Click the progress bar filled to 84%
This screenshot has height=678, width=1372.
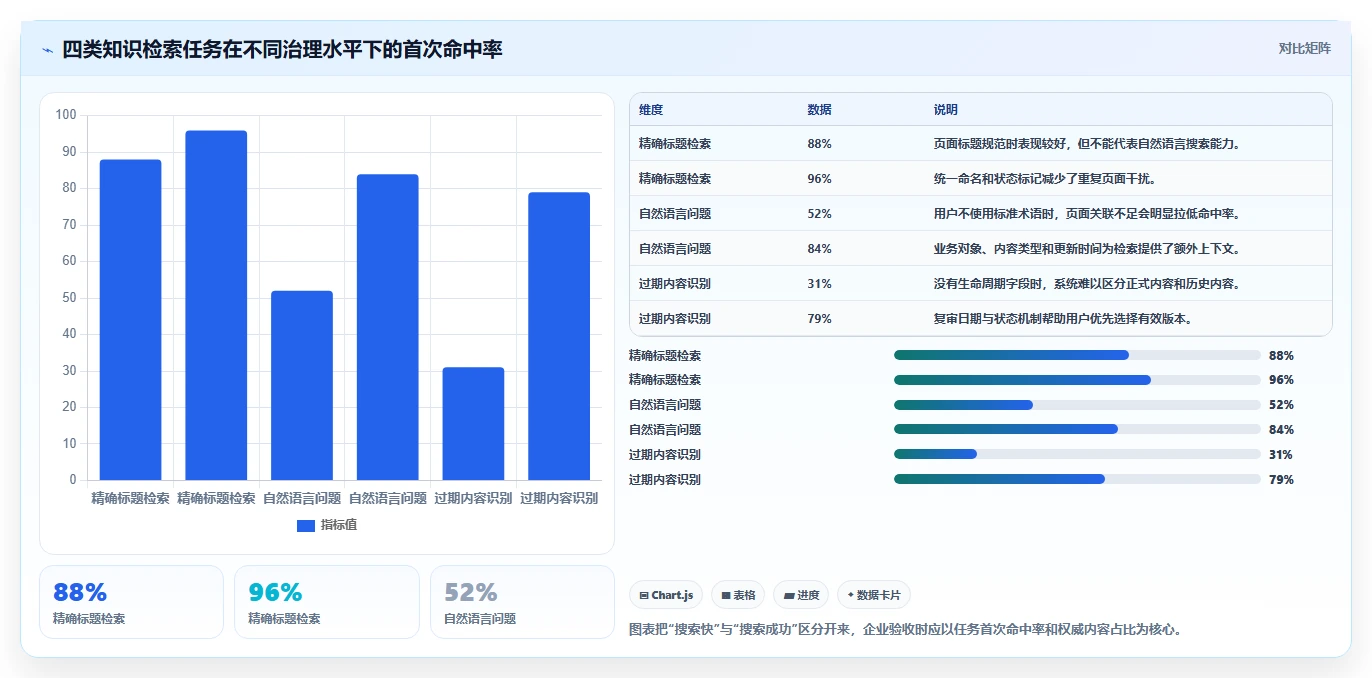click(1077, 430)
